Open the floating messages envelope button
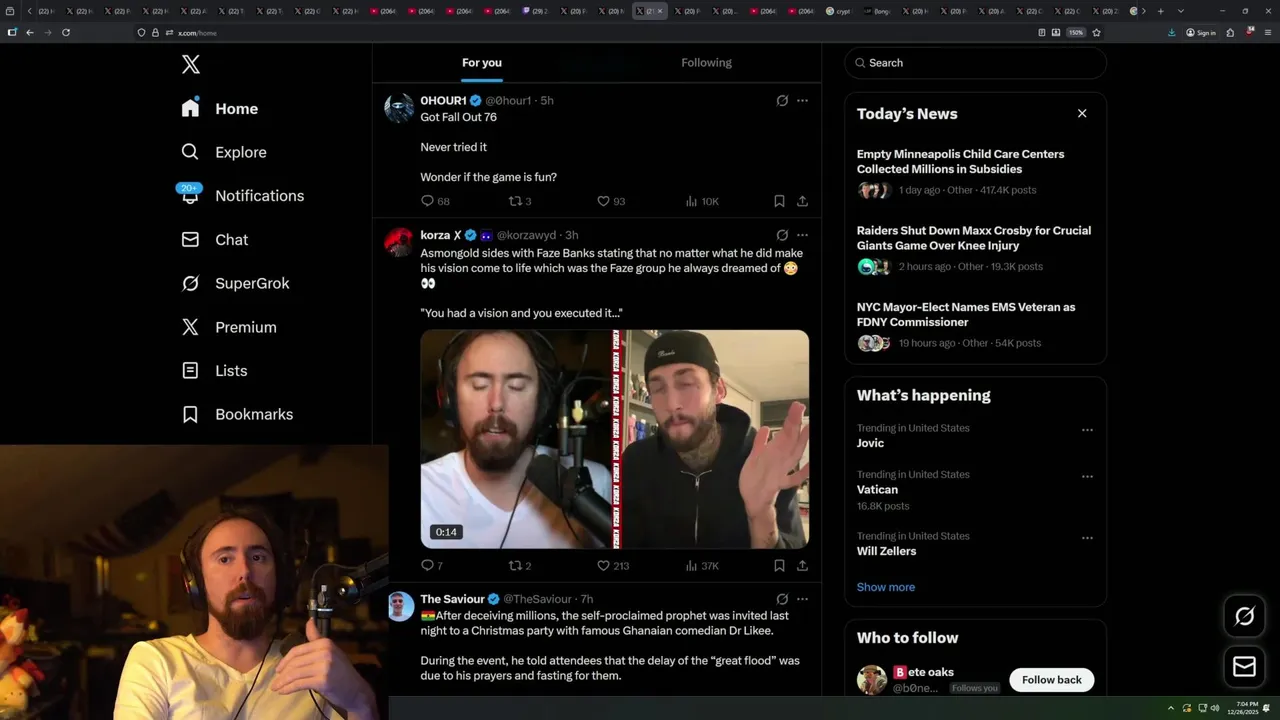The image size is (1280, 720). click(1244, 667)
